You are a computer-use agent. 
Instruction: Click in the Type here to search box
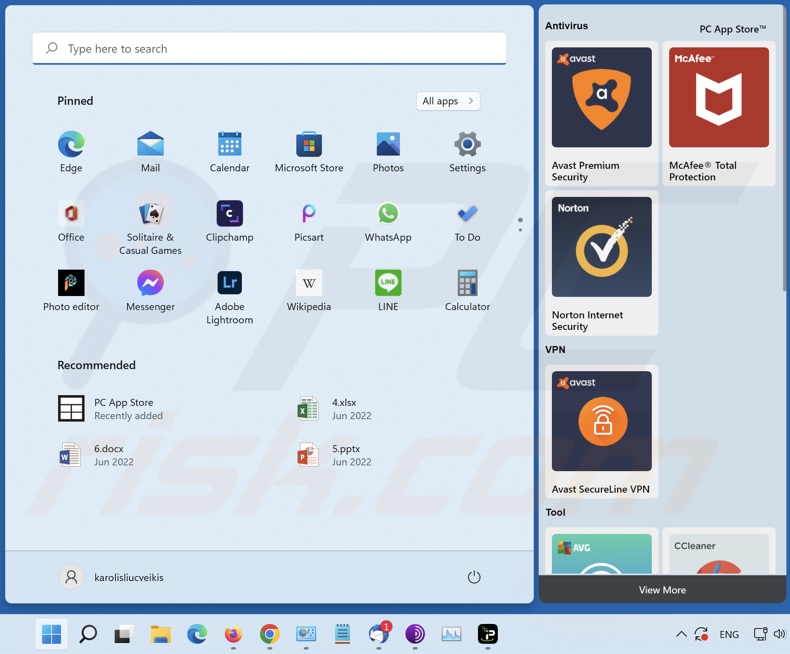point(269,48)
